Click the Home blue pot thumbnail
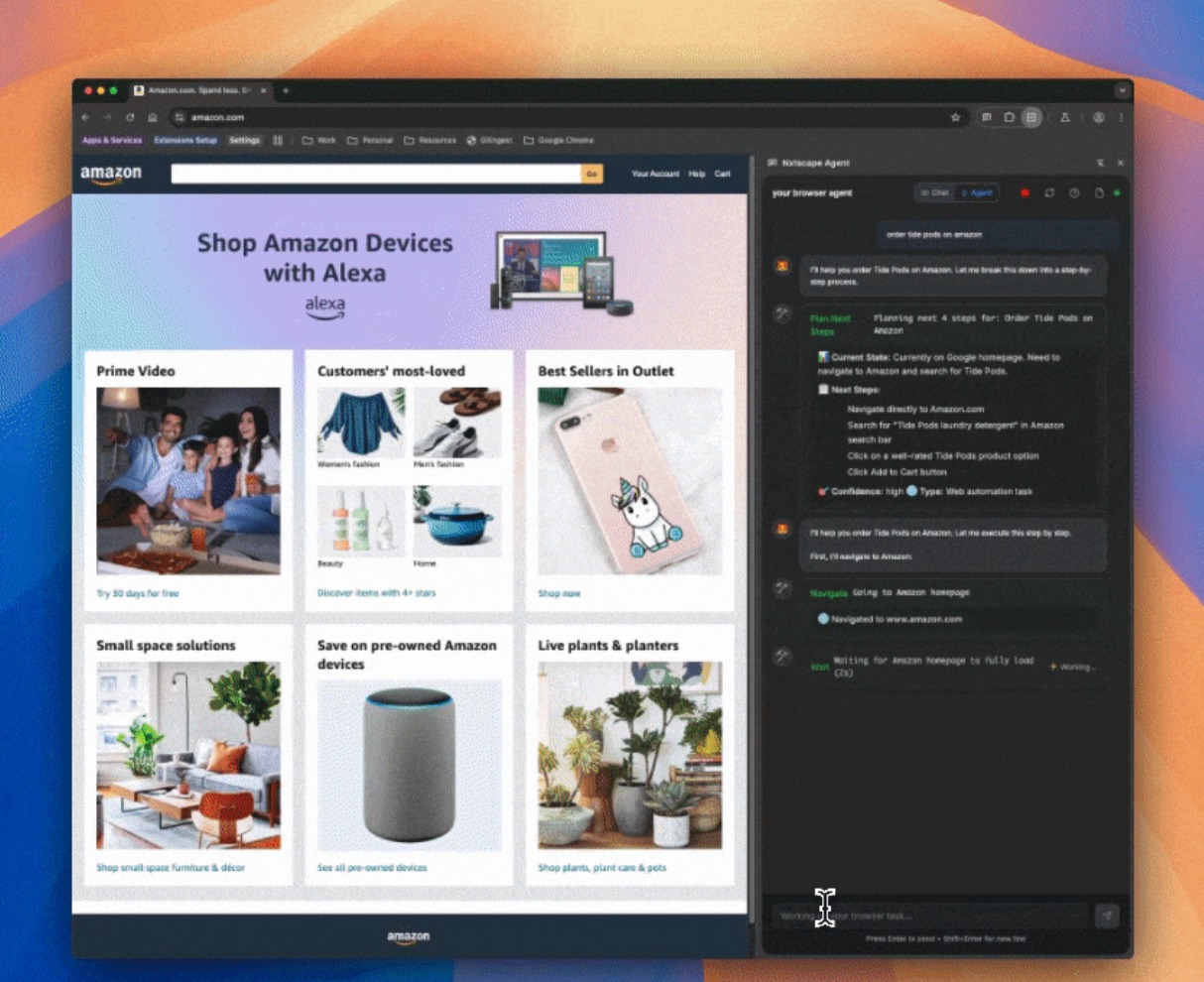Image resolution: width=1204 pixels, height=982 pixels. (x=457, y=521)
